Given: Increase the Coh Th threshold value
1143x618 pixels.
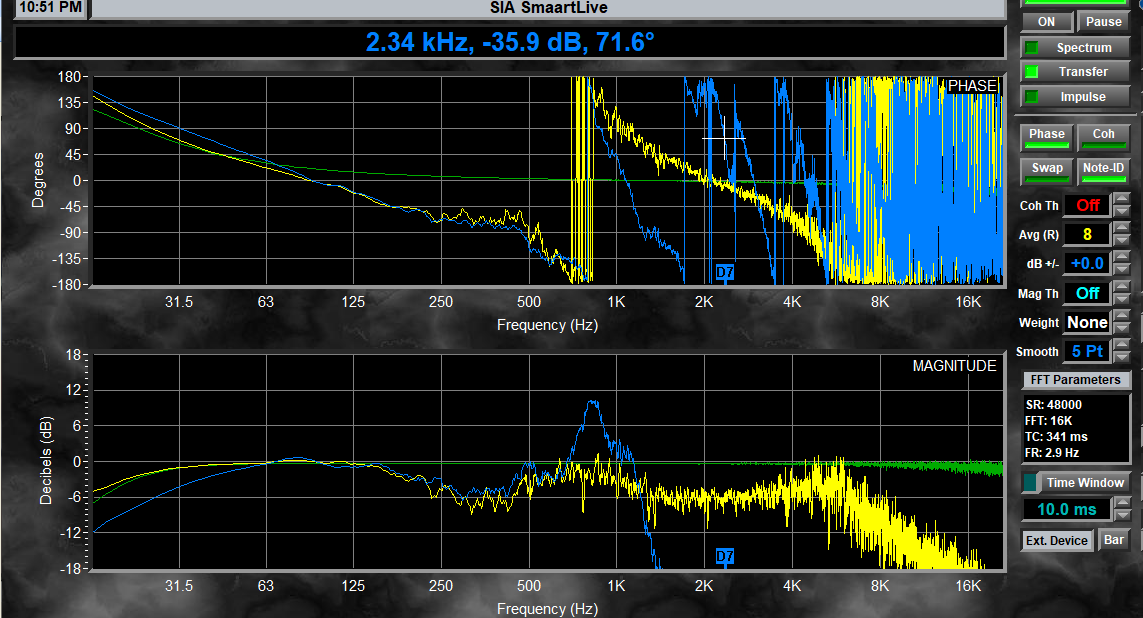Looking at the screenshot, I should coord(1122,199).
